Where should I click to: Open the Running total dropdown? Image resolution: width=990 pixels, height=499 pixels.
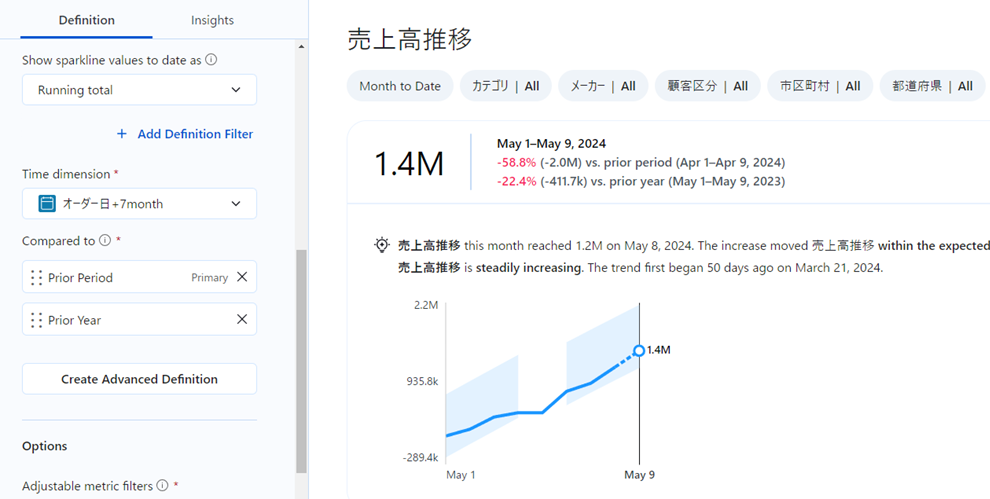139,90
